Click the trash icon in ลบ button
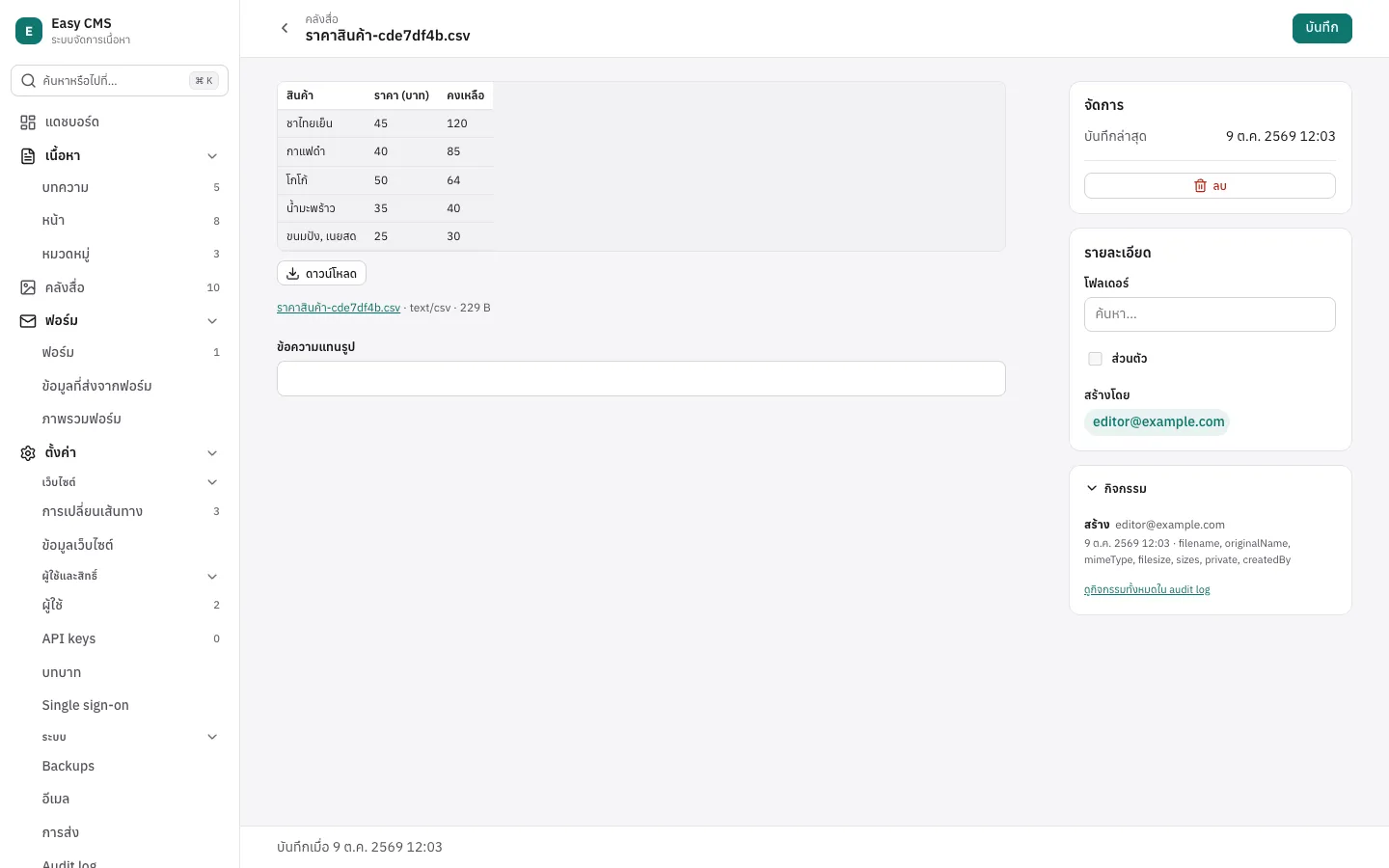This screenshot has width=1389, height=868. (x=1200, y=186)
